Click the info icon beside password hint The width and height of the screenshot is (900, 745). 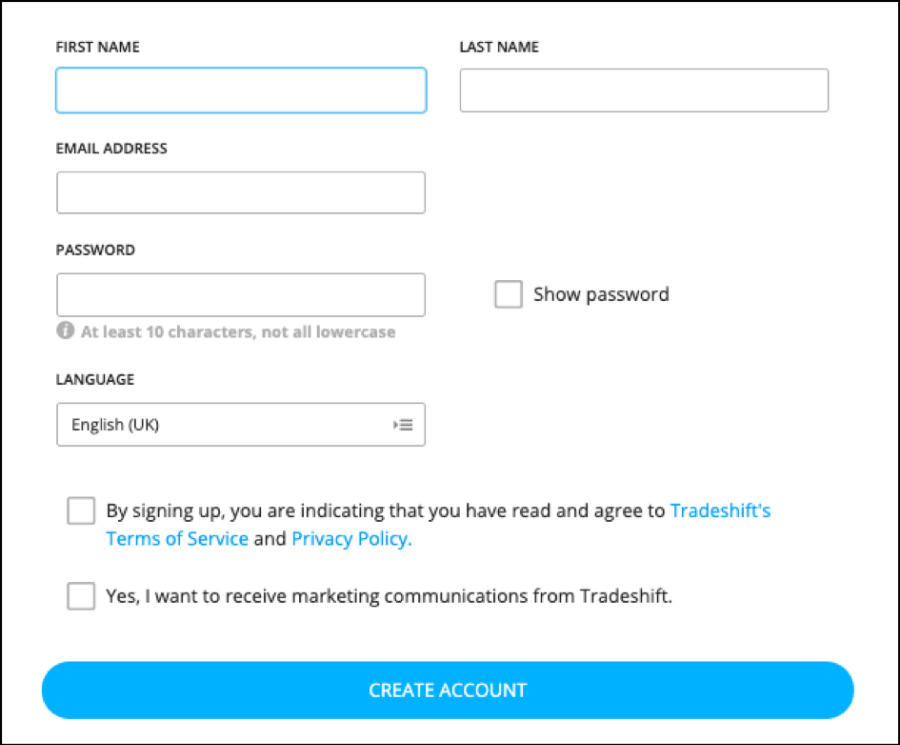(65, 331)
